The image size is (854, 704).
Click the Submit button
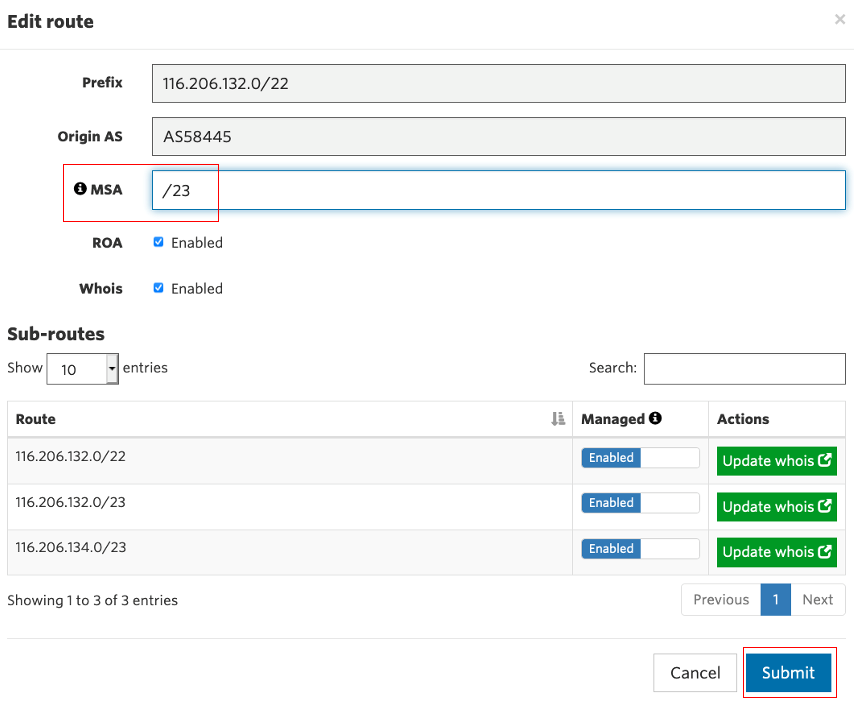click(789, 672)
